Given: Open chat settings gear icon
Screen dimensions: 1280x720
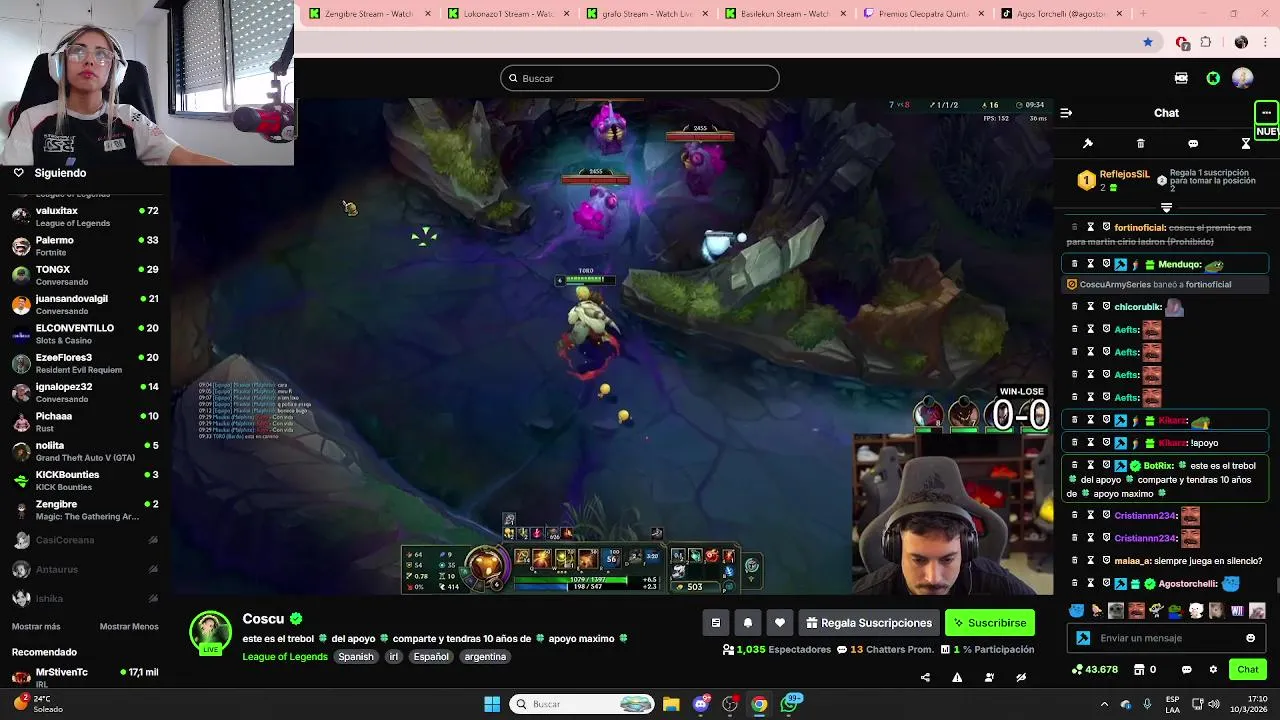Looking at the screenshot, I should point(1213,670).
